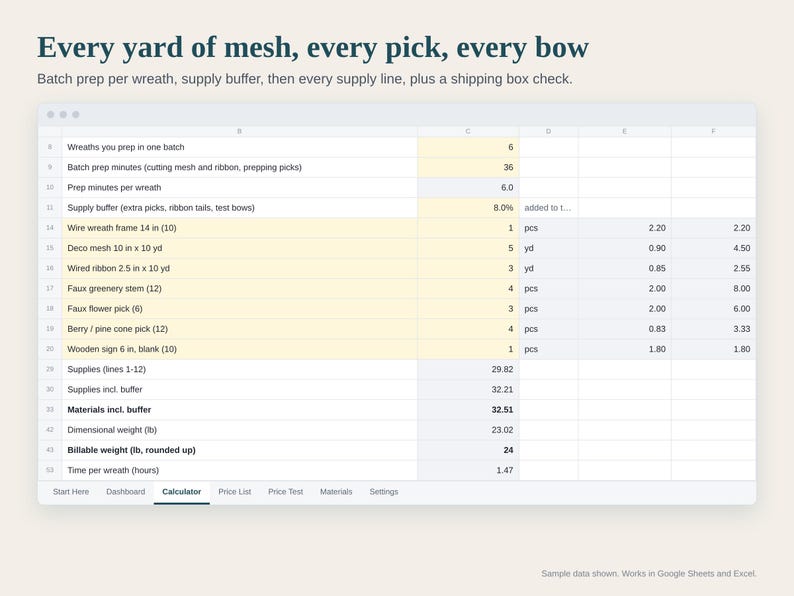
Task: Select row 8 header
Action: (x=50, y=147)
